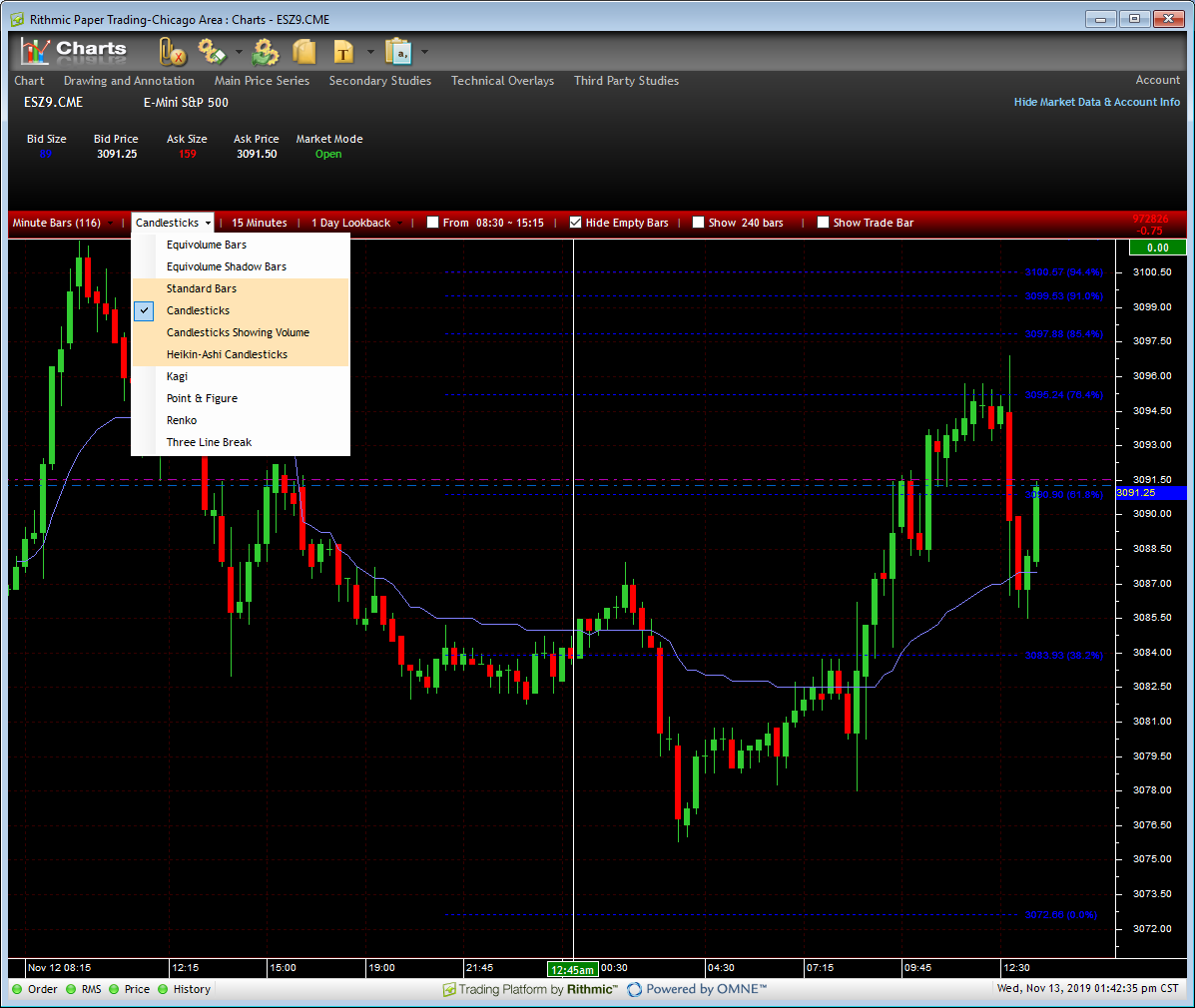Click the 3096.24 (76.4%) Fibonacci label
1195x1008 pixels.
(x=1063, y=394)
